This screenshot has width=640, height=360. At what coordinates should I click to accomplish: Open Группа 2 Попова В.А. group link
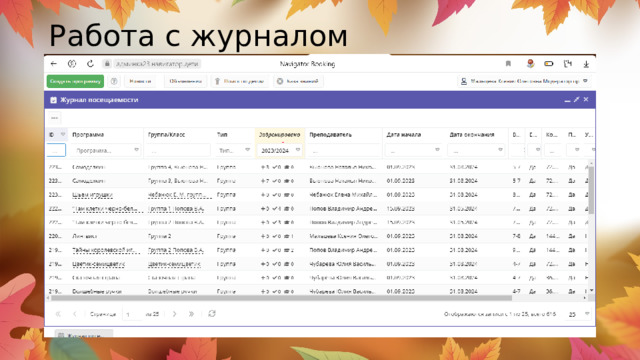click(176, 250)
